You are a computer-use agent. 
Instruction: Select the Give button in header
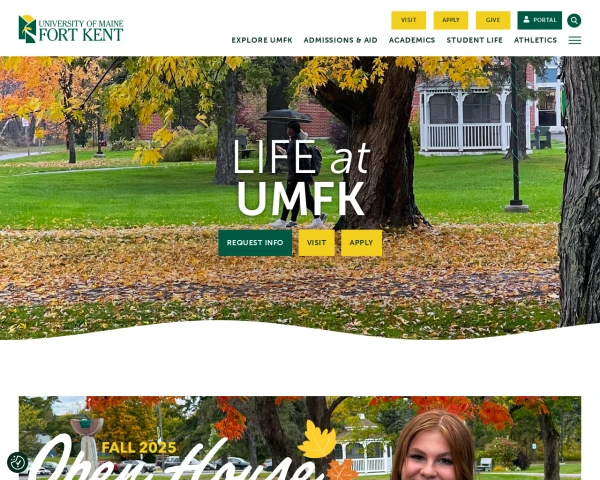[493, 20]
